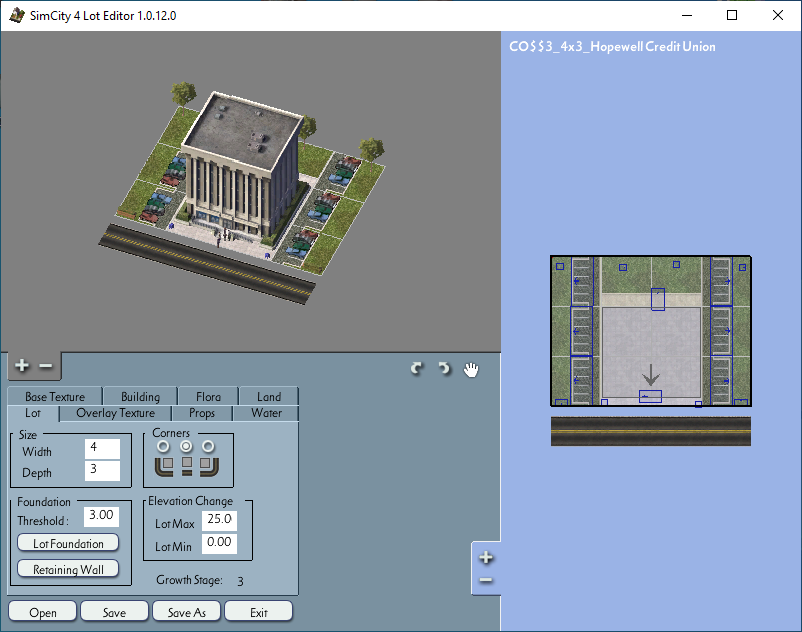Click the left corner shape icon
This screenshot has height=632, width=802.
(x=164, y=466)
